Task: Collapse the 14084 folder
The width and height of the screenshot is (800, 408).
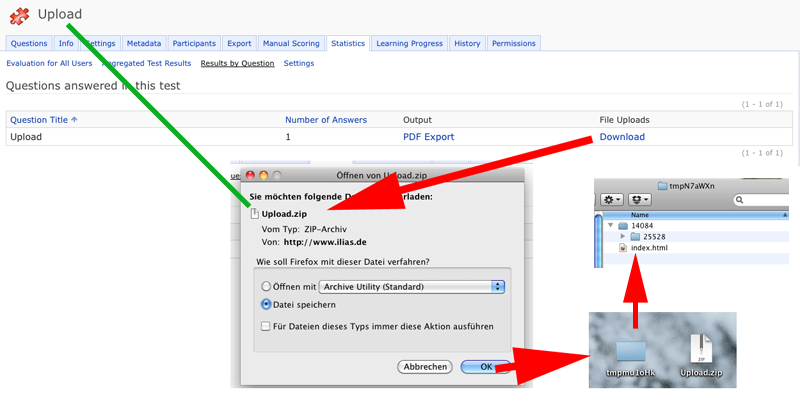Action: coord(610,225)
